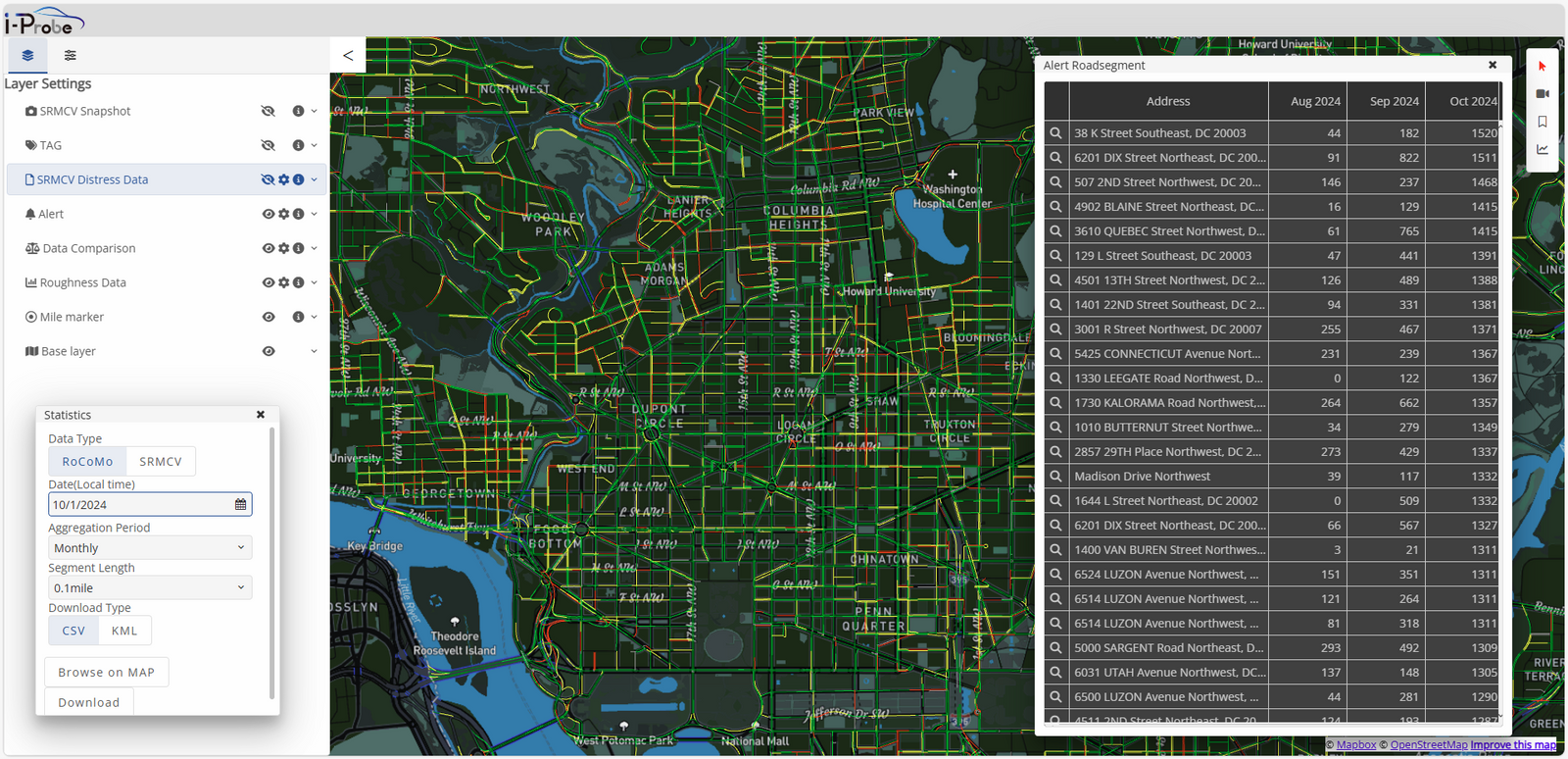Open the Aggregation Period dropdown
Screen dimensions: 1568x759
(x=150, y=548)
